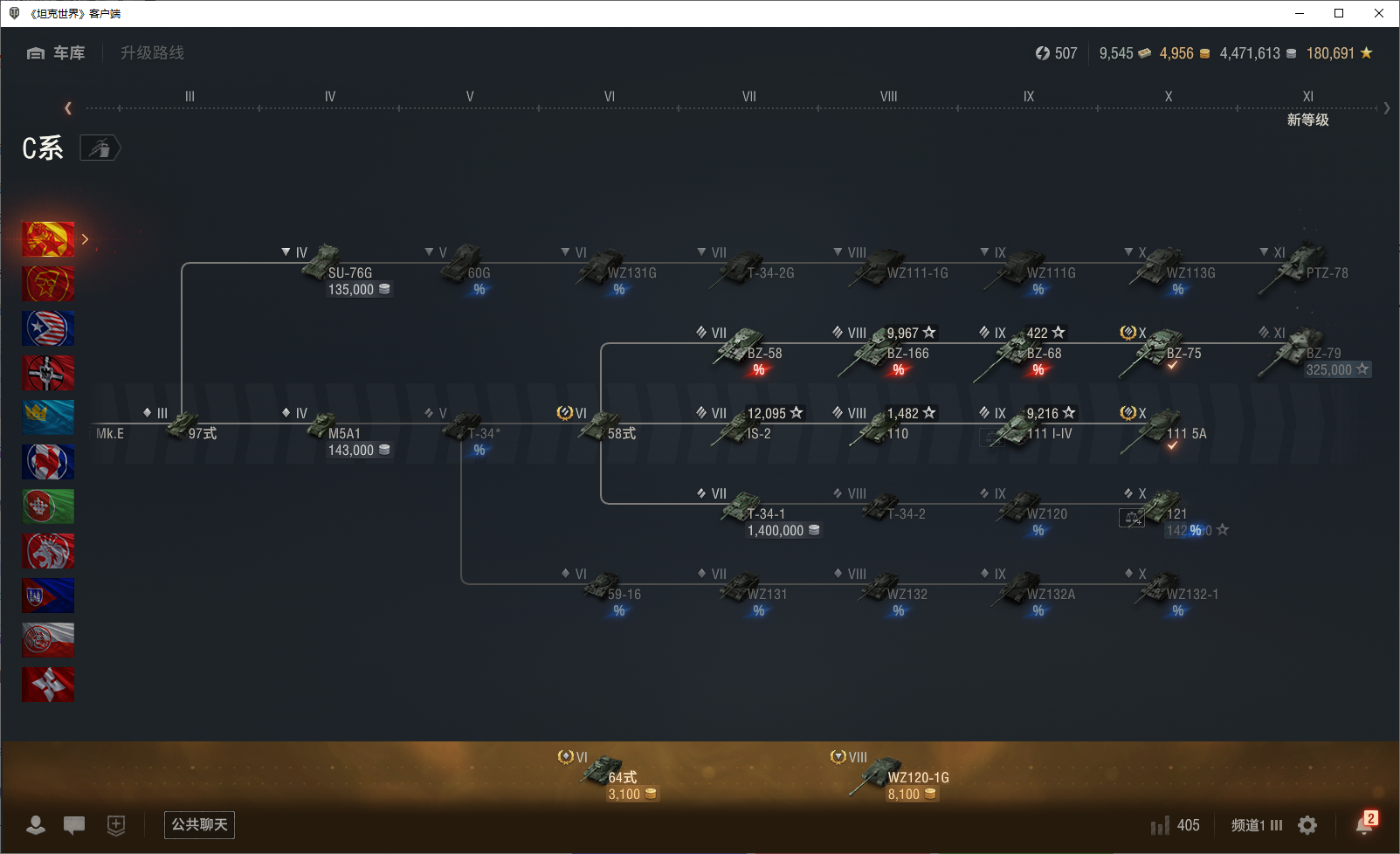
Task: Buy M5A1 for 143,000 credits
Action: 359,451
